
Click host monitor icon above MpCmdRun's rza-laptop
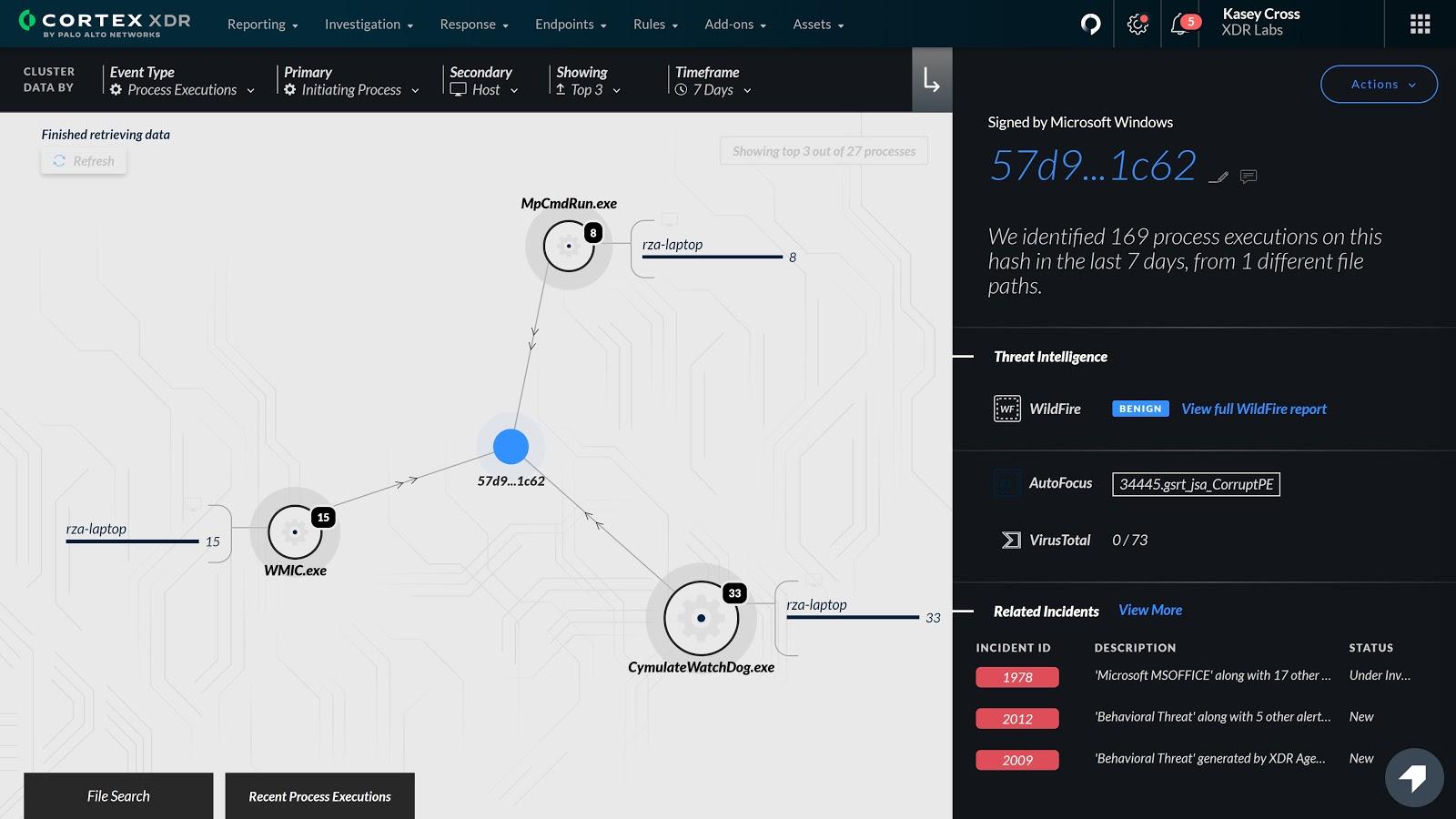pos(669,219)
